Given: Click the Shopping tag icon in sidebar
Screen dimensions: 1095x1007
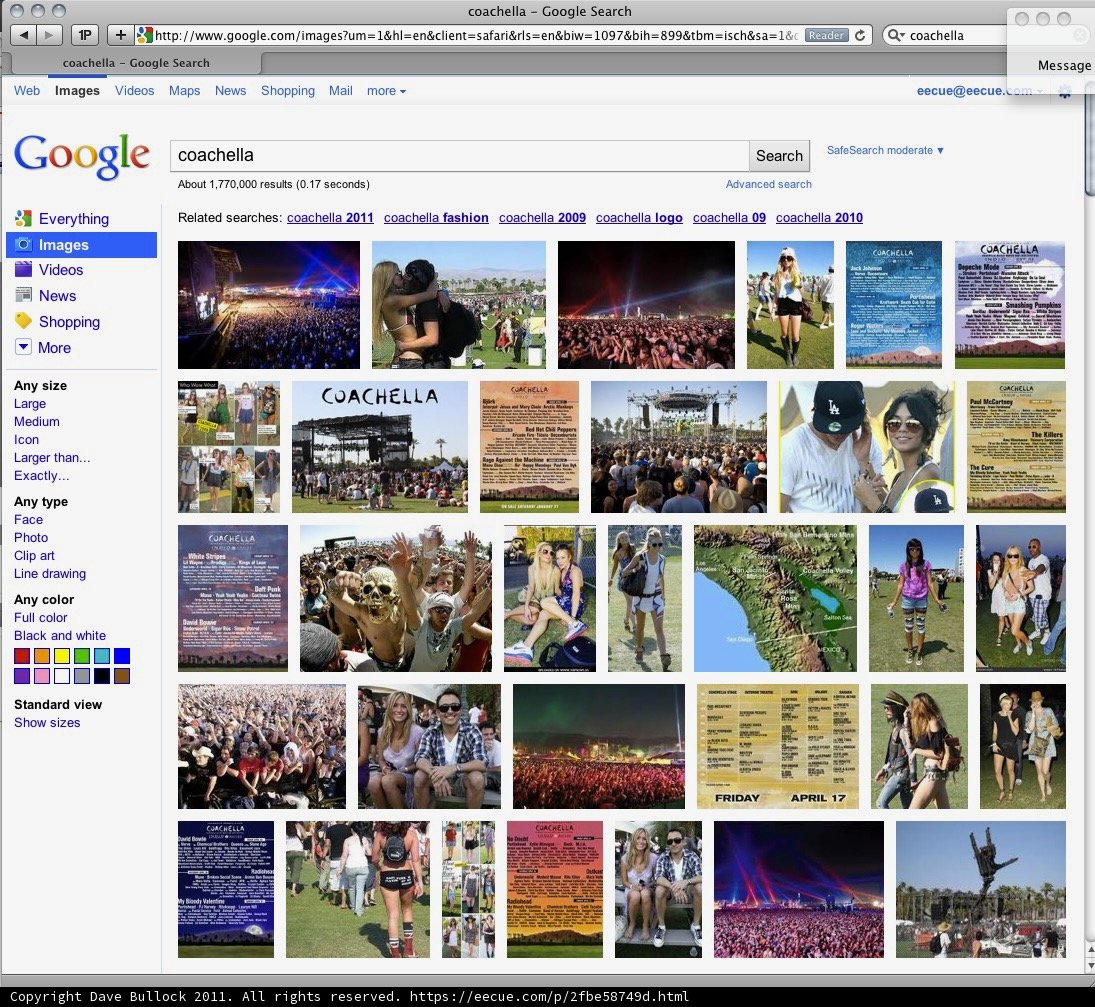Looking at the screenshot, I should click(x=24, y=321).
